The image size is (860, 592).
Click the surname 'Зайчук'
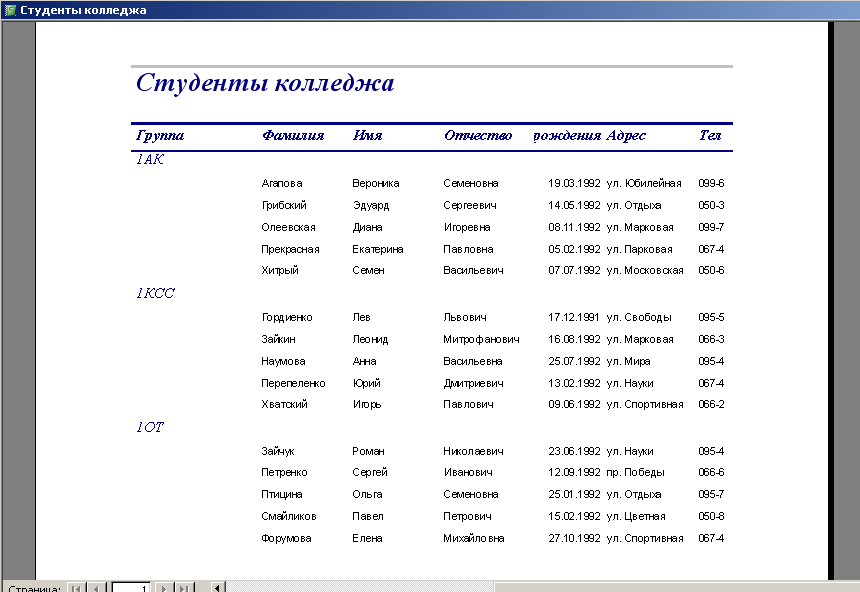tap(278, 451)
